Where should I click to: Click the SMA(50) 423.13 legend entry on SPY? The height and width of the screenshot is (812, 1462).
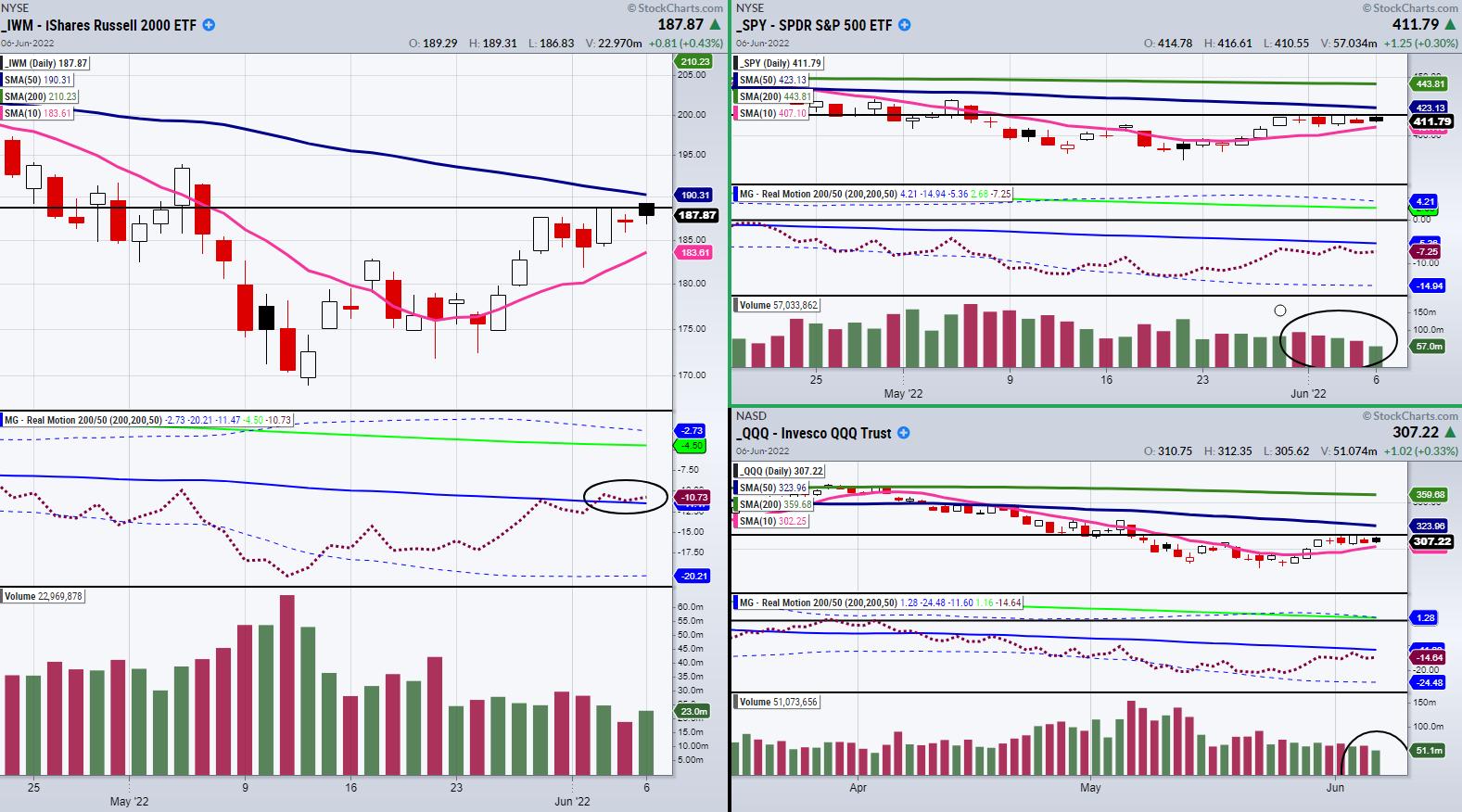point(774,80)
